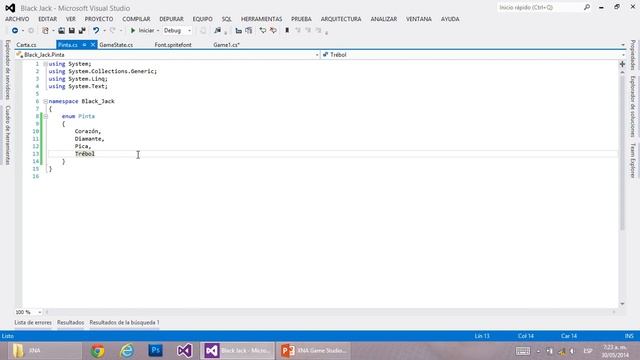Click the Inicio rápido search field

[540, 7]
